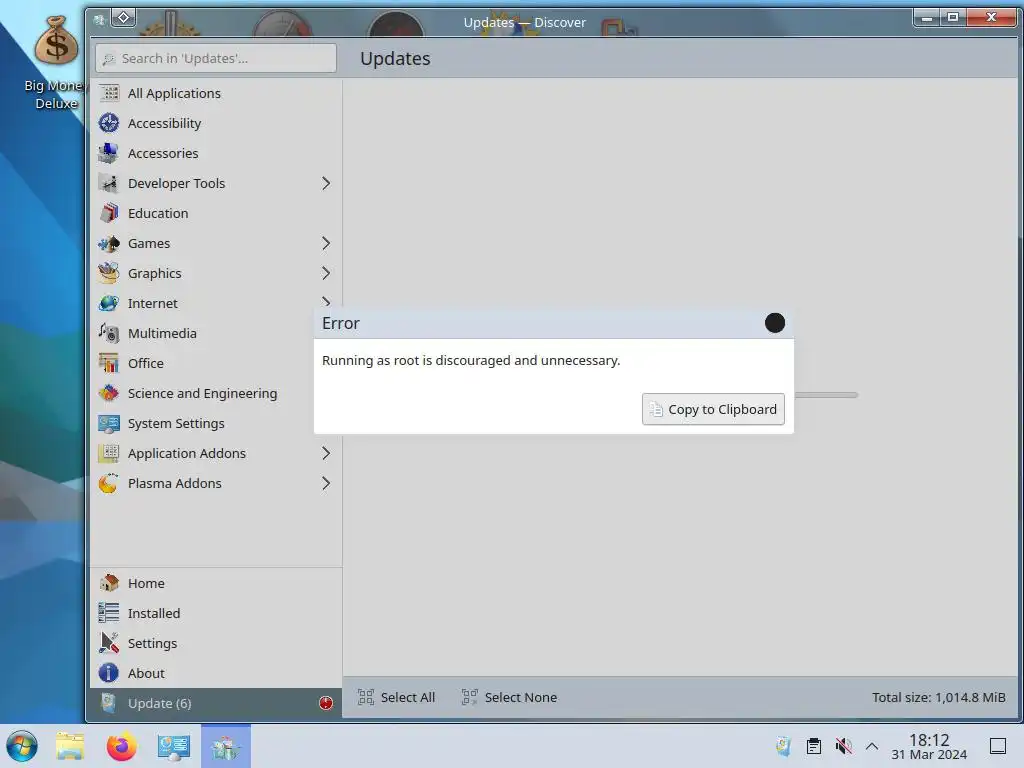Click the Installed list icon
Screen dimensions: 1024x768
click(x=109, y=613)
